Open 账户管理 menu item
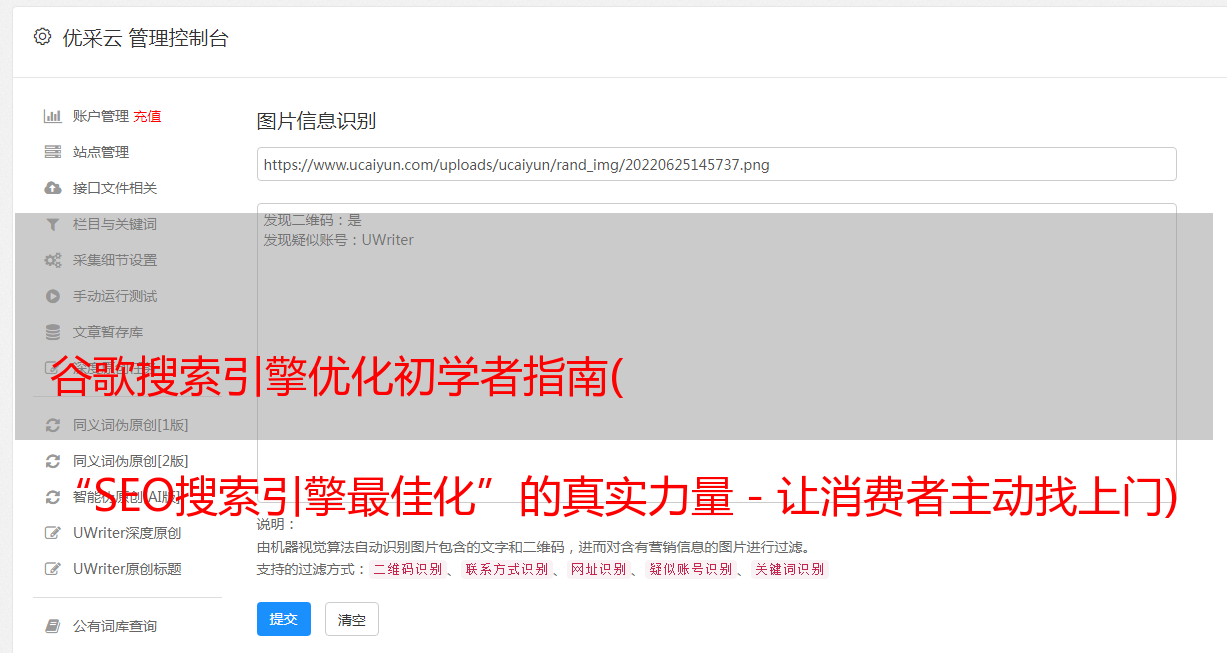Screen dimensions: 1227x653 coord(101,116)
